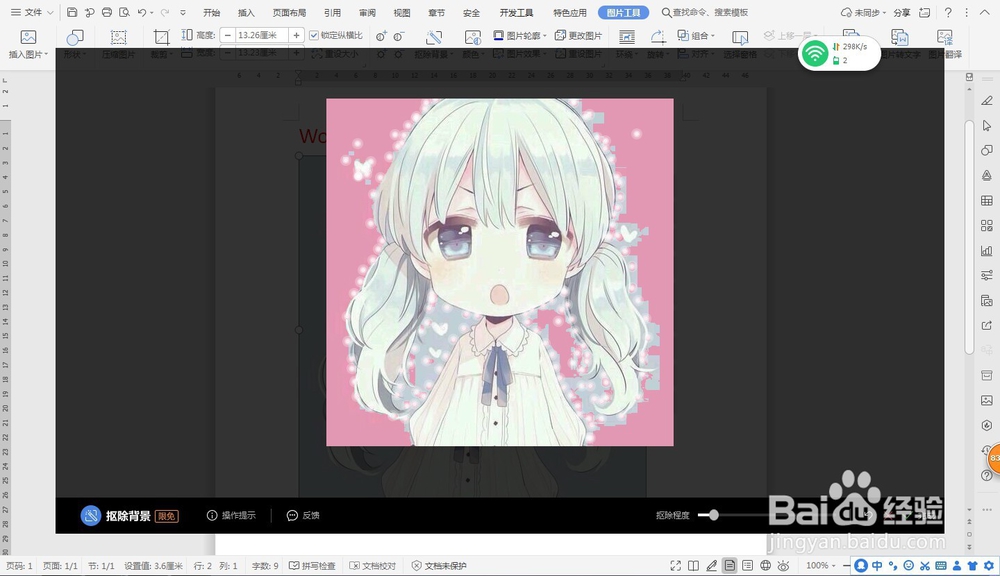This screenshot has height=576, width=1000.
Task: Click the fullscreen icon in status bar
Action: pos(675,565)
